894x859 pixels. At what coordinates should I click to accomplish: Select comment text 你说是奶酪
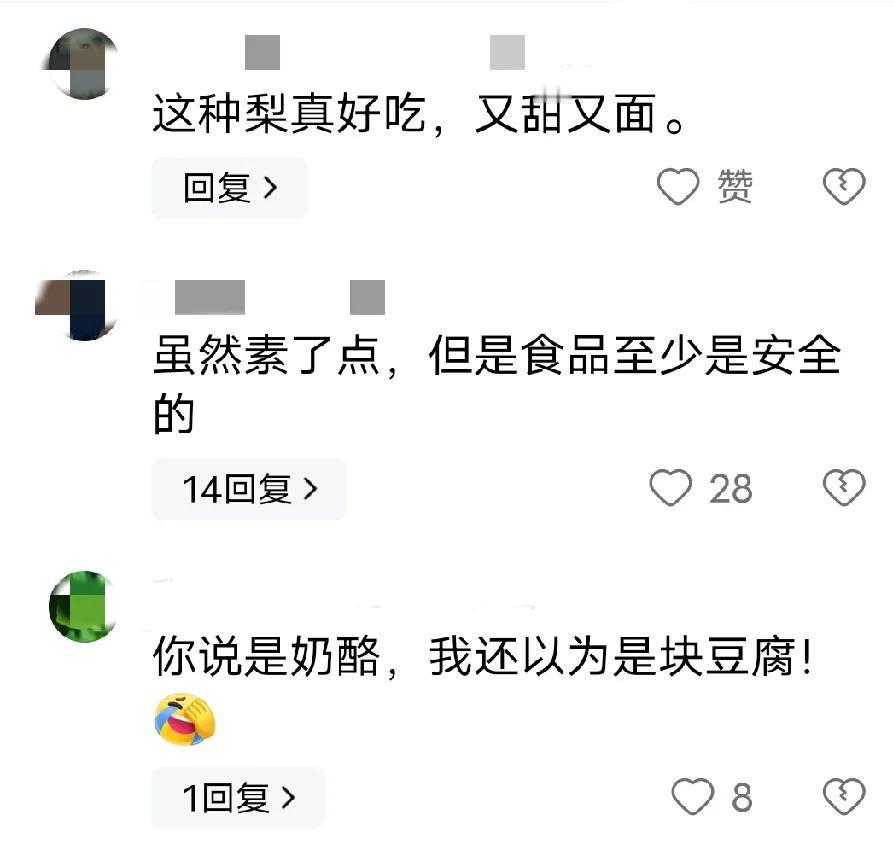pyautogui.click(x=266, y=657)
